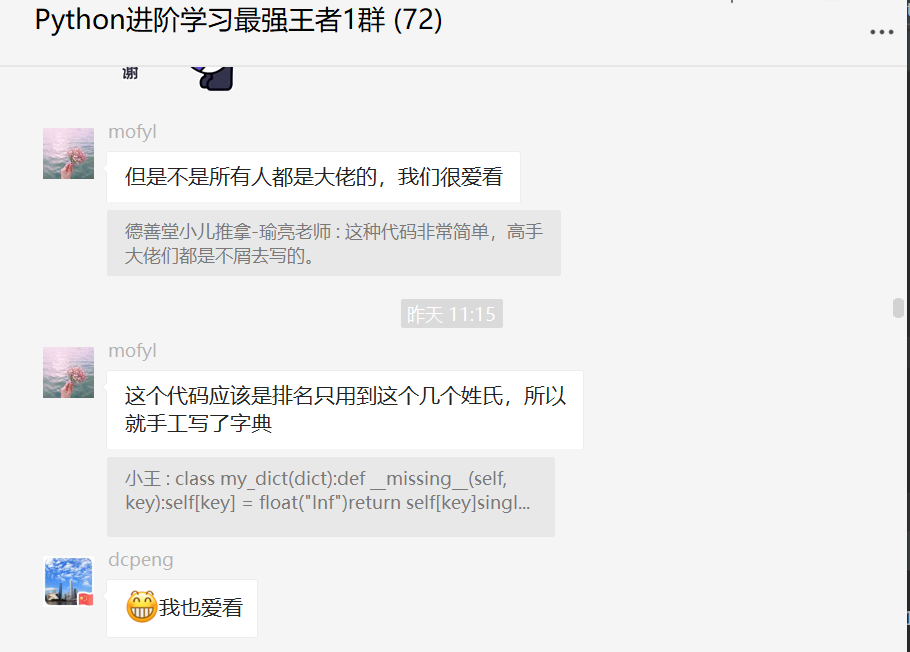
Task: Click the chat scrollbar thumb
Action: [x=898, y=308]
